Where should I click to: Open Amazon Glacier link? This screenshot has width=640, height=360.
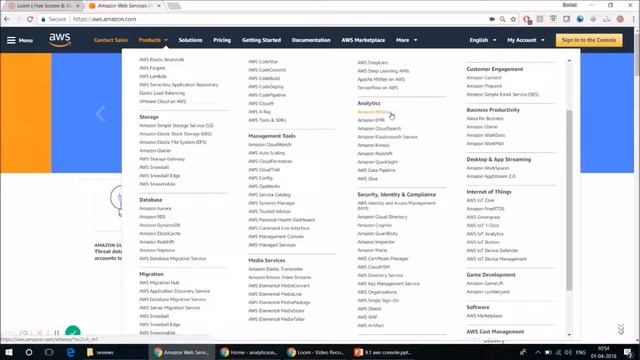point(155,150)
